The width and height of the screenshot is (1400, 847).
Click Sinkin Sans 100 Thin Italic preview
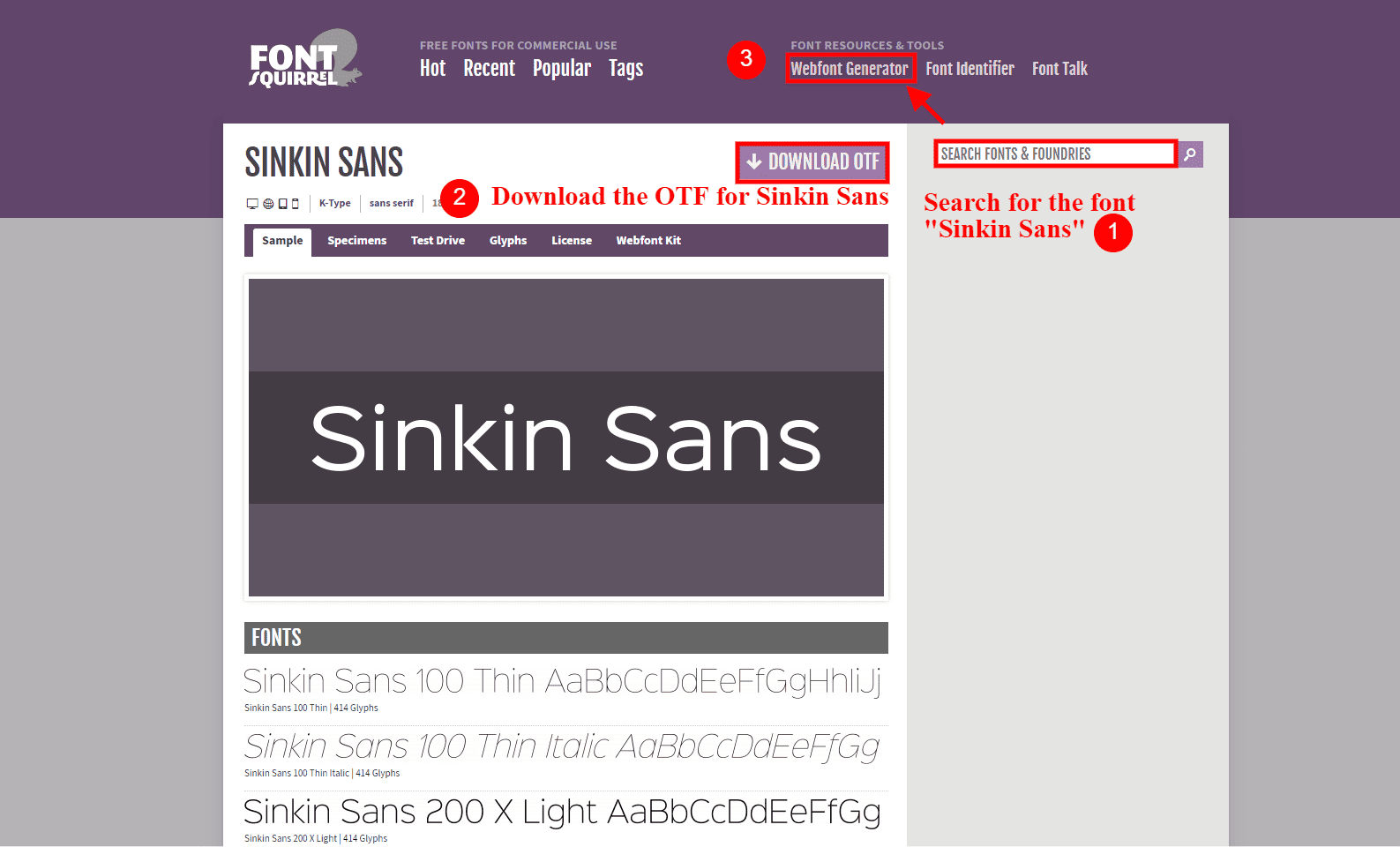(x=562, y=746)
